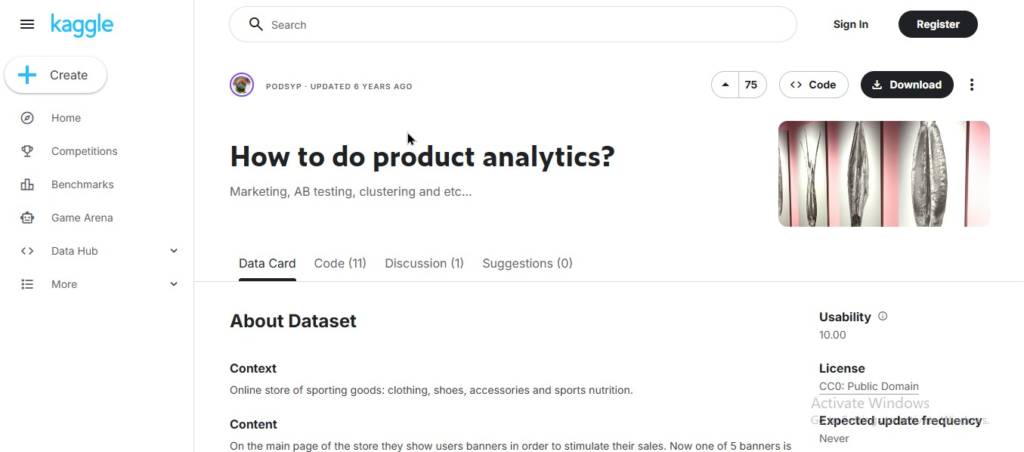Click the Usability info icon
The width and height of the screenshot is (1024, 452).
882,316
